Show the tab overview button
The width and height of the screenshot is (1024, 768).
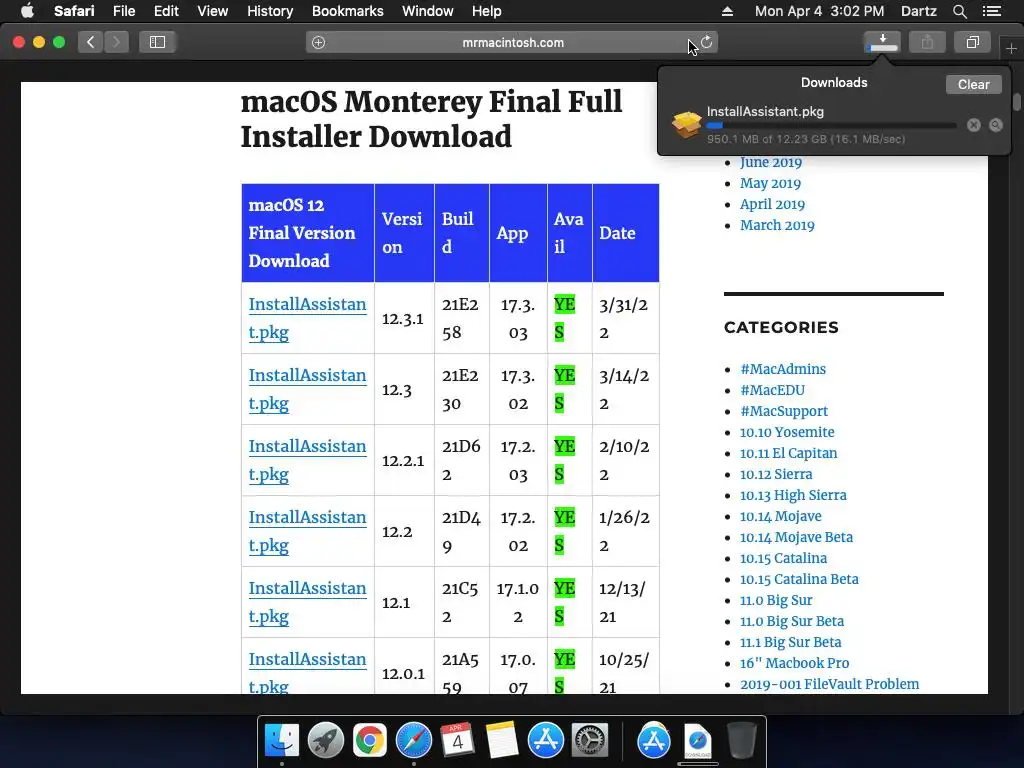972,42
